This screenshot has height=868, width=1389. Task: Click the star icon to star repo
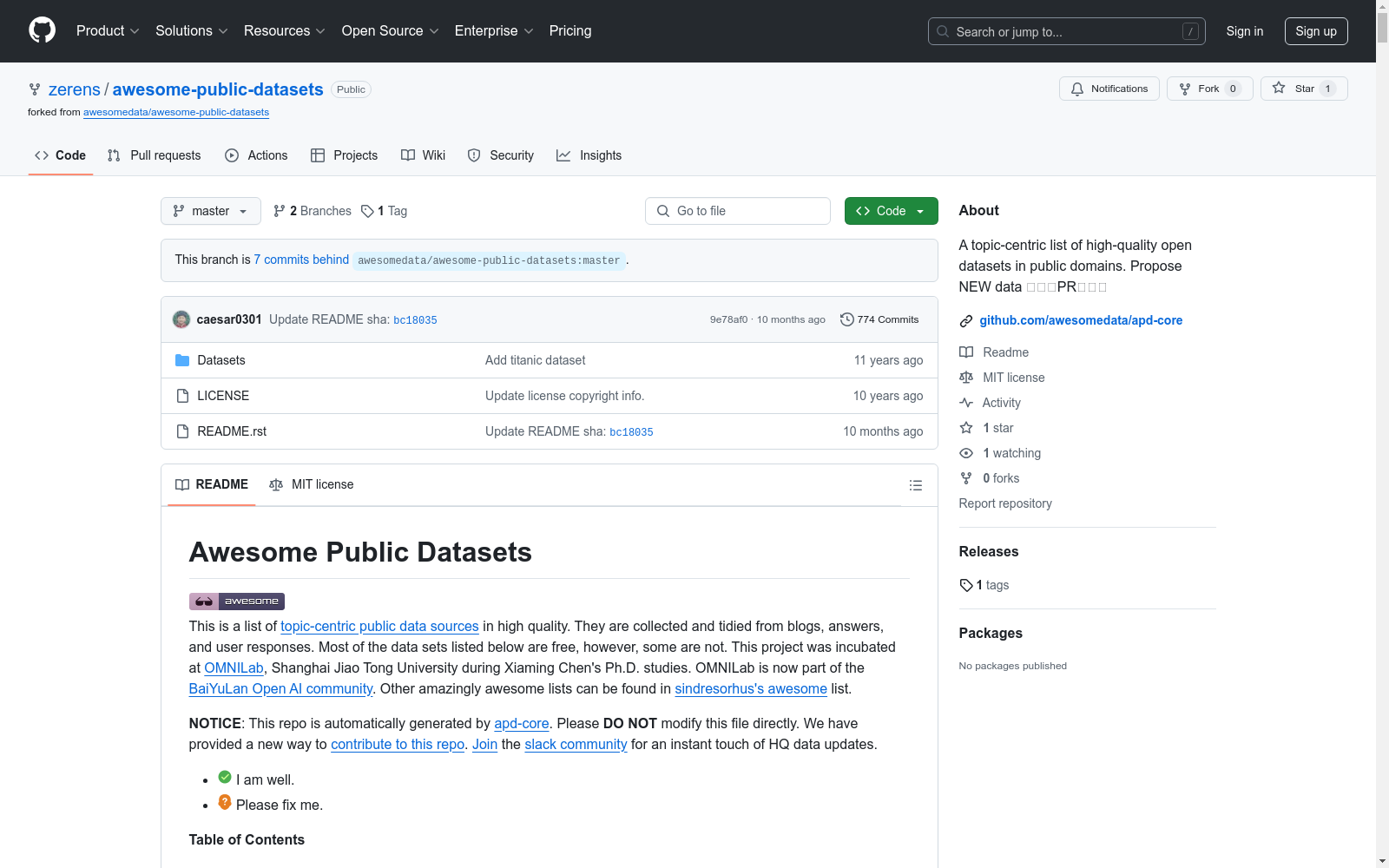pyautogui.click(x=1279, y=88)
